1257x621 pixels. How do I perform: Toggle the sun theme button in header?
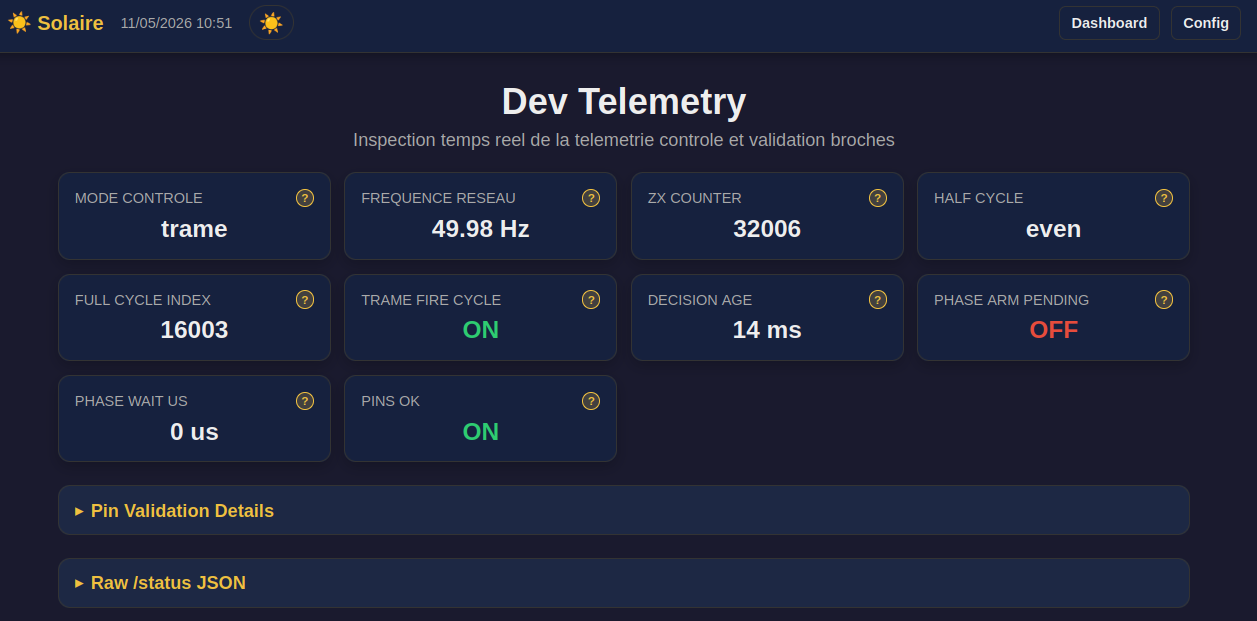(271, 22)
